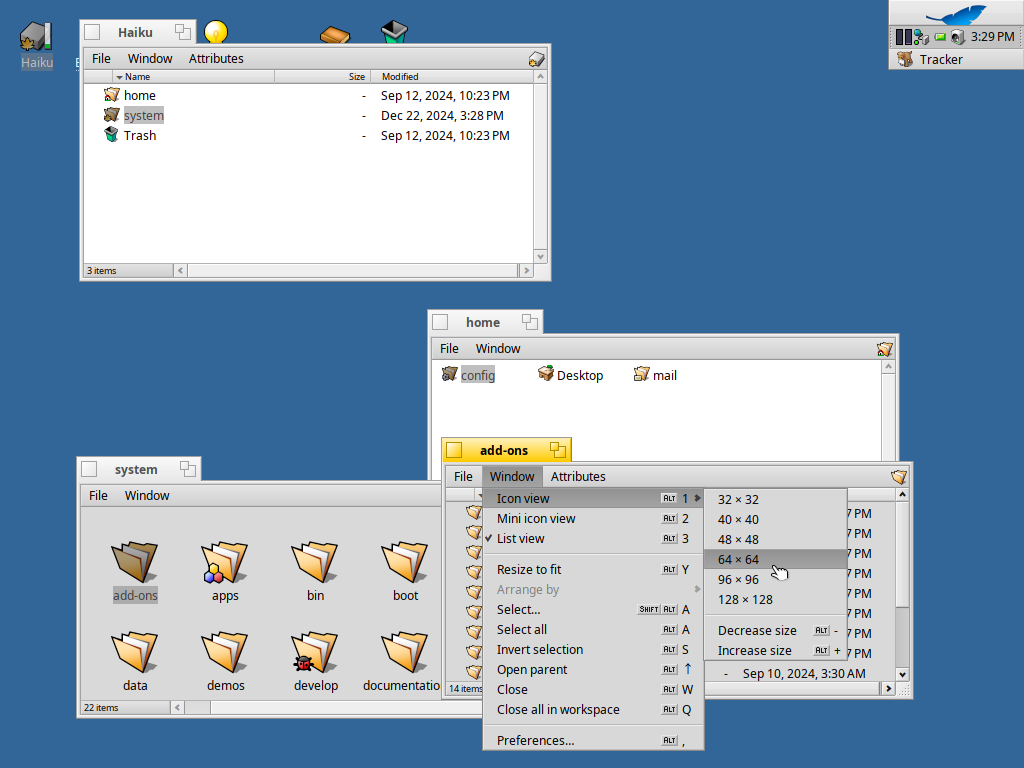
Task: Click Open parent menu item
Action: (x=593, y=670)
